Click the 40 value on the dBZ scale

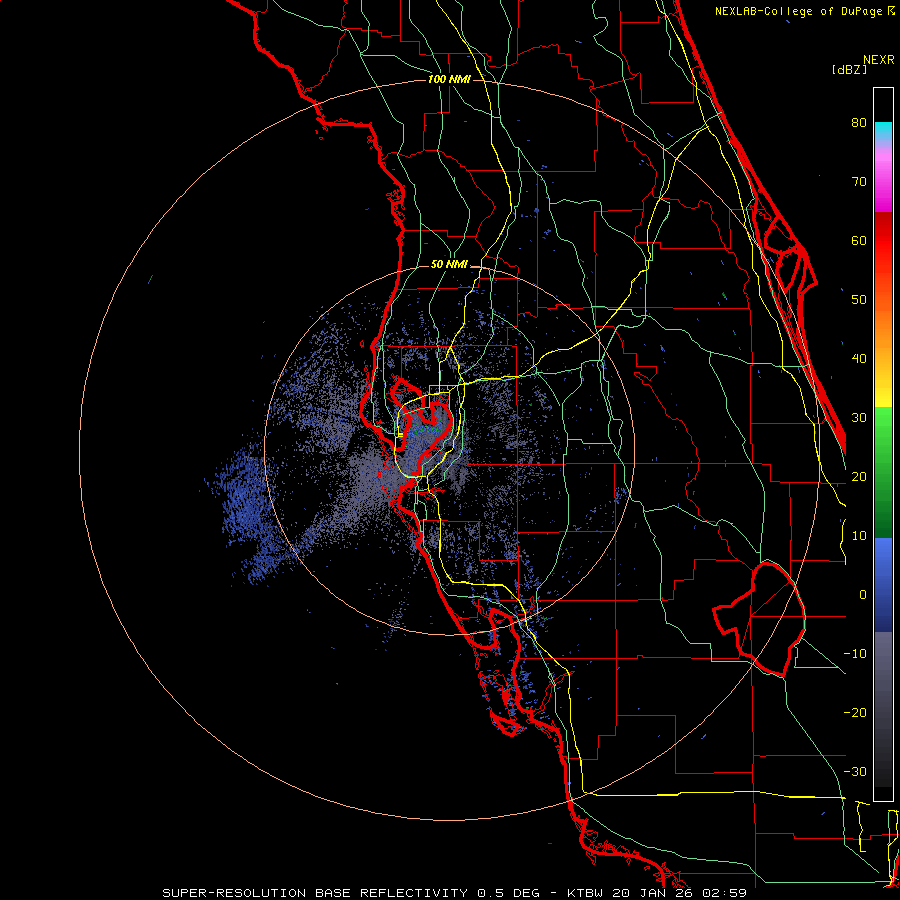pyautogui.click(x=859, y=359)
